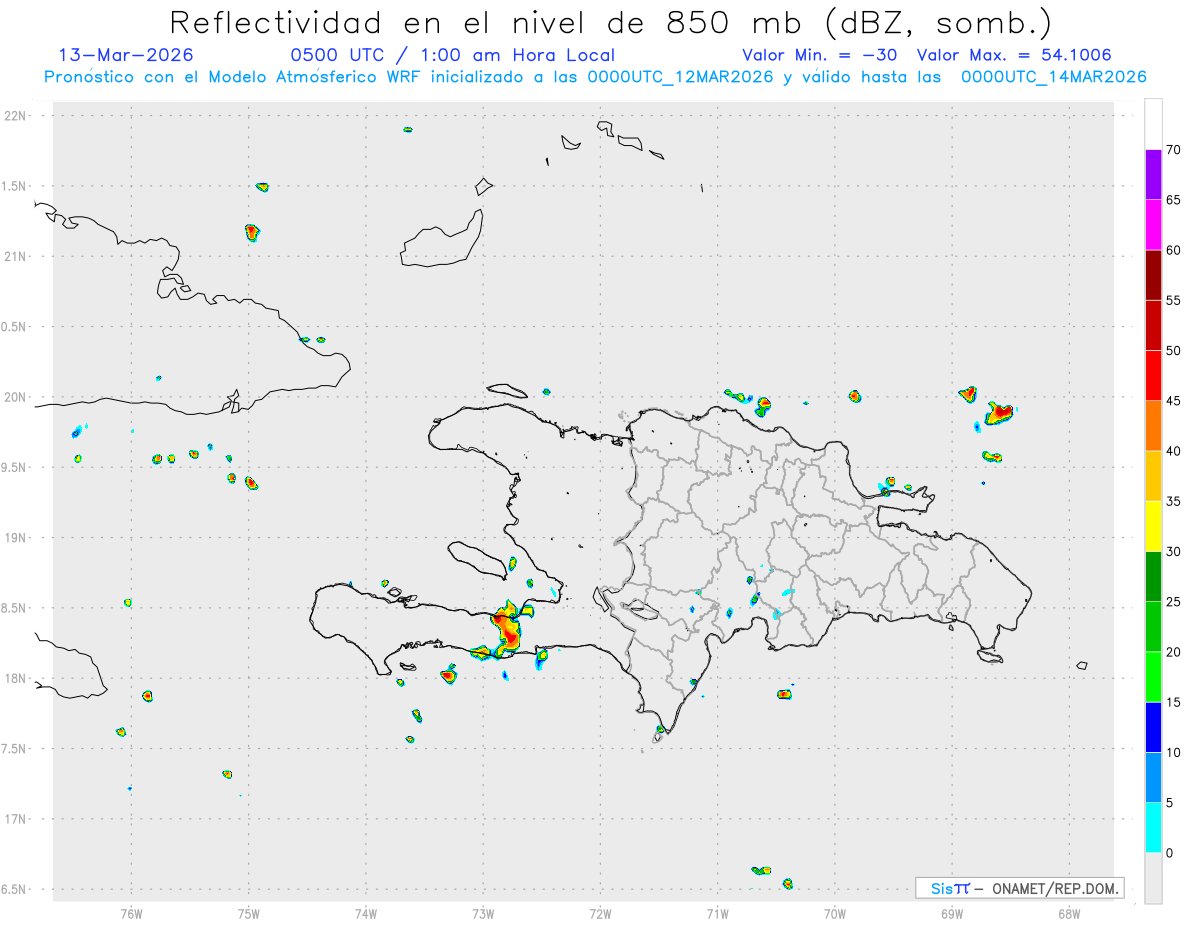
Task: Click the purple 65–70 dBZ colorbar segment
Action: tap(1153, 174)
